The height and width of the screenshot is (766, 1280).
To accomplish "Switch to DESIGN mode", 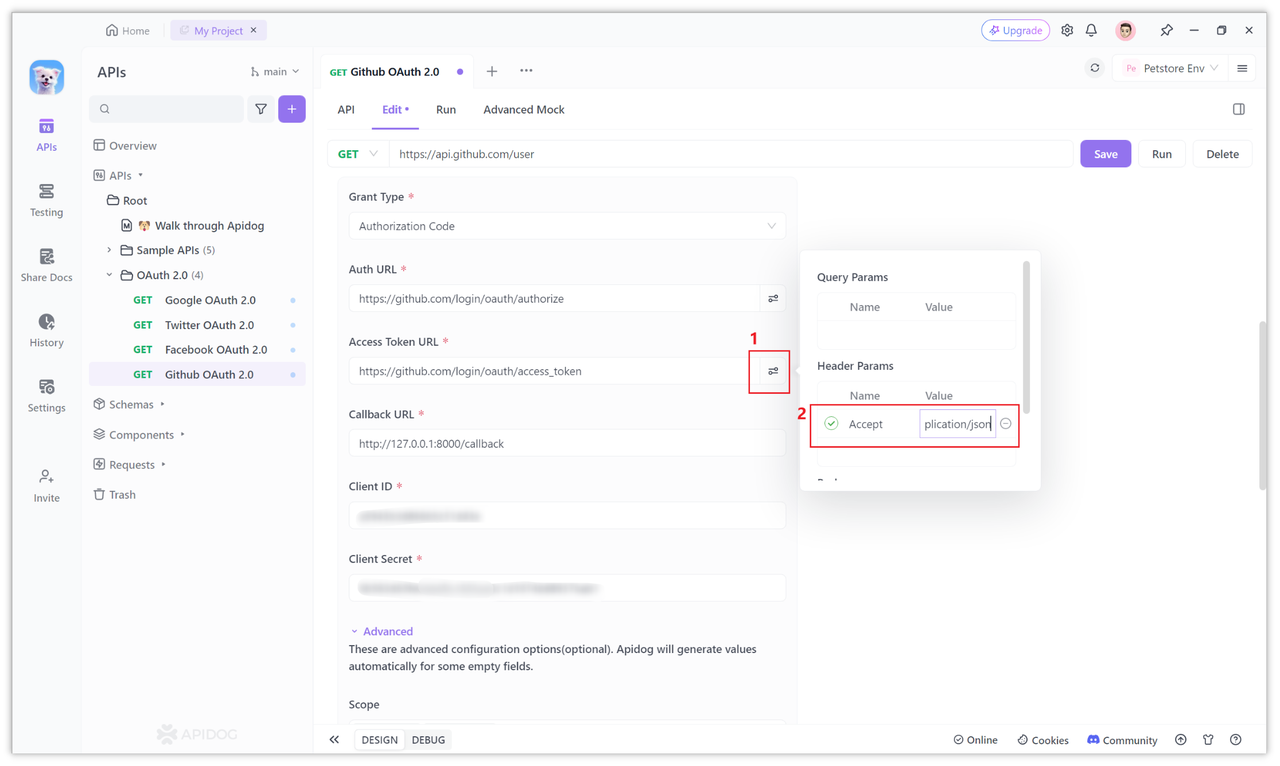I will pyautogui.click(x=379, y=740).
